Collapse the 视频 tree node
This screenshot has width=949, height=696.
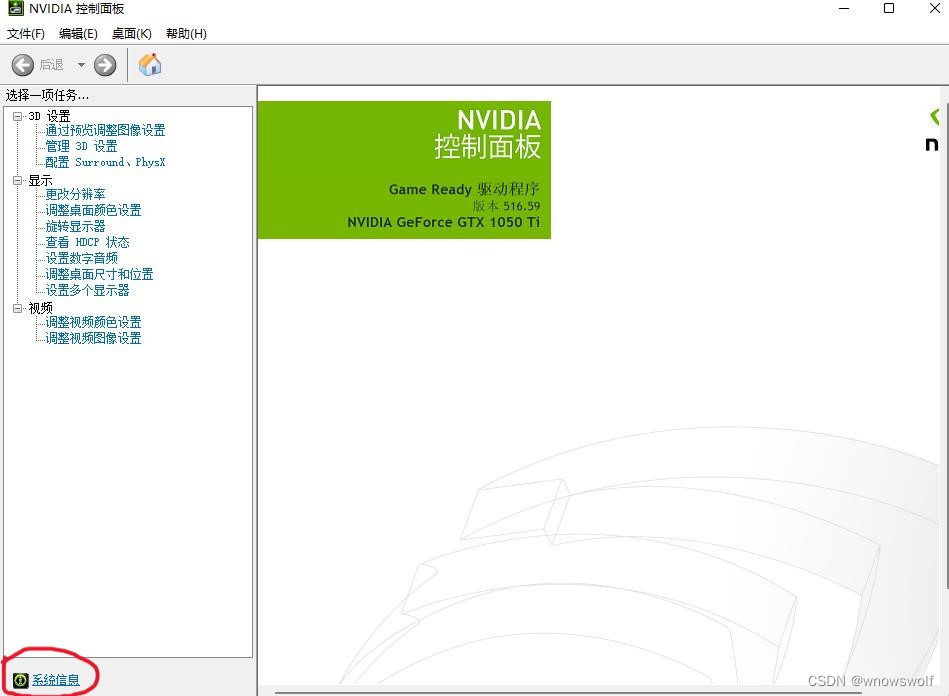[18, 308]
